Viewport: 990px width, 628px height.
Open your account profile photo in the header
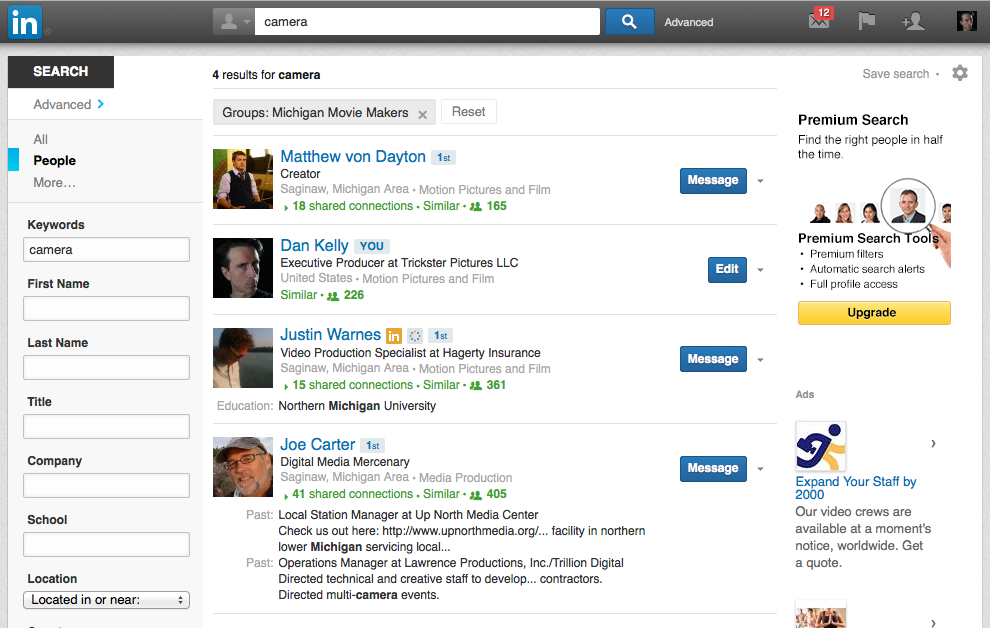click(966, 21)
